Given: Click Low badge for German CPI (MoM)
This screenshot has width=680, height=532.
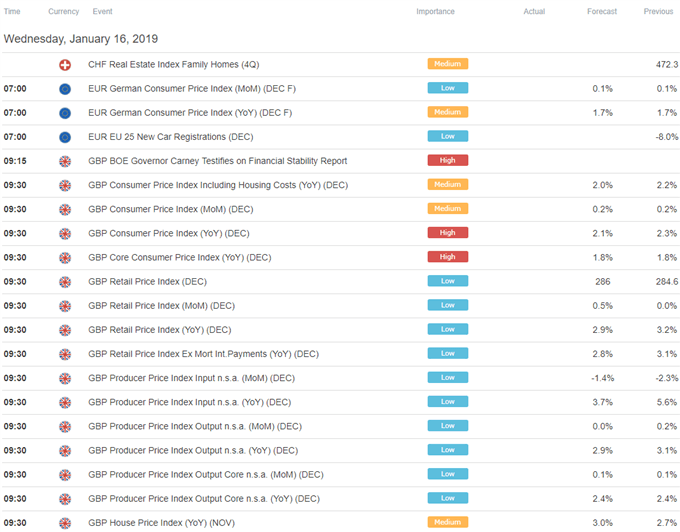Looking at the screenshot, I should (448, 88).
